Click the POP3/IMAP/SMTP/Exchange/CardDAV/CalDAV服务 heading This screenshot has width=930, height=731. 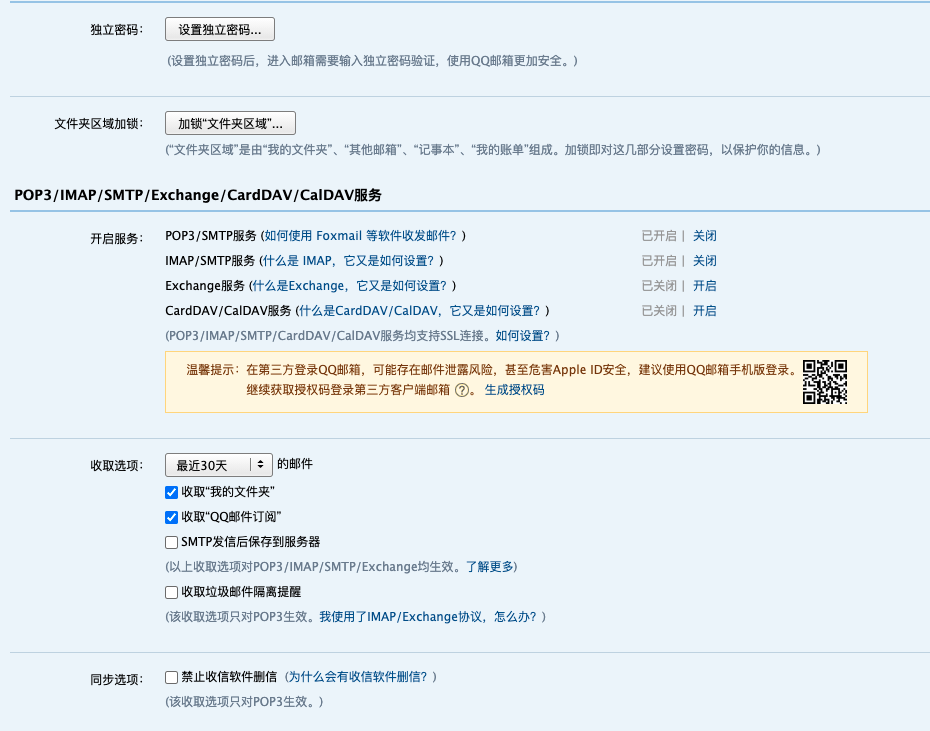pos(198,195)
